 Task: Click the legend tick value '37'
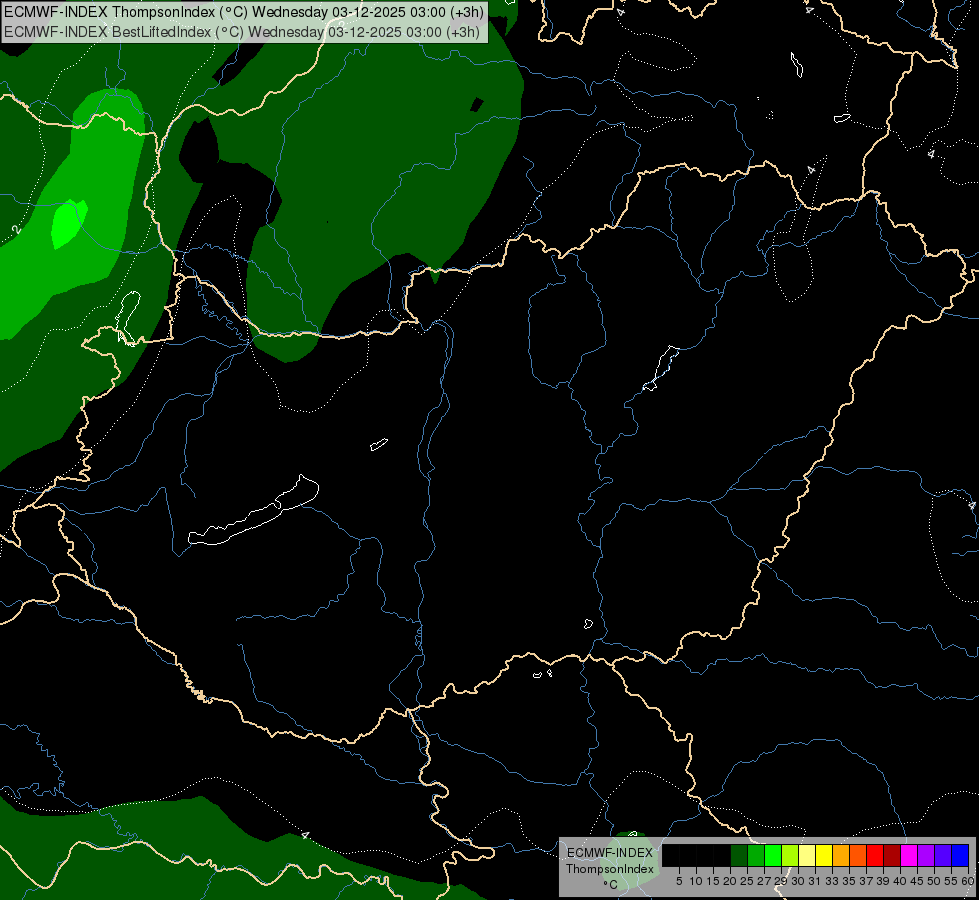(x=866, y=881)
